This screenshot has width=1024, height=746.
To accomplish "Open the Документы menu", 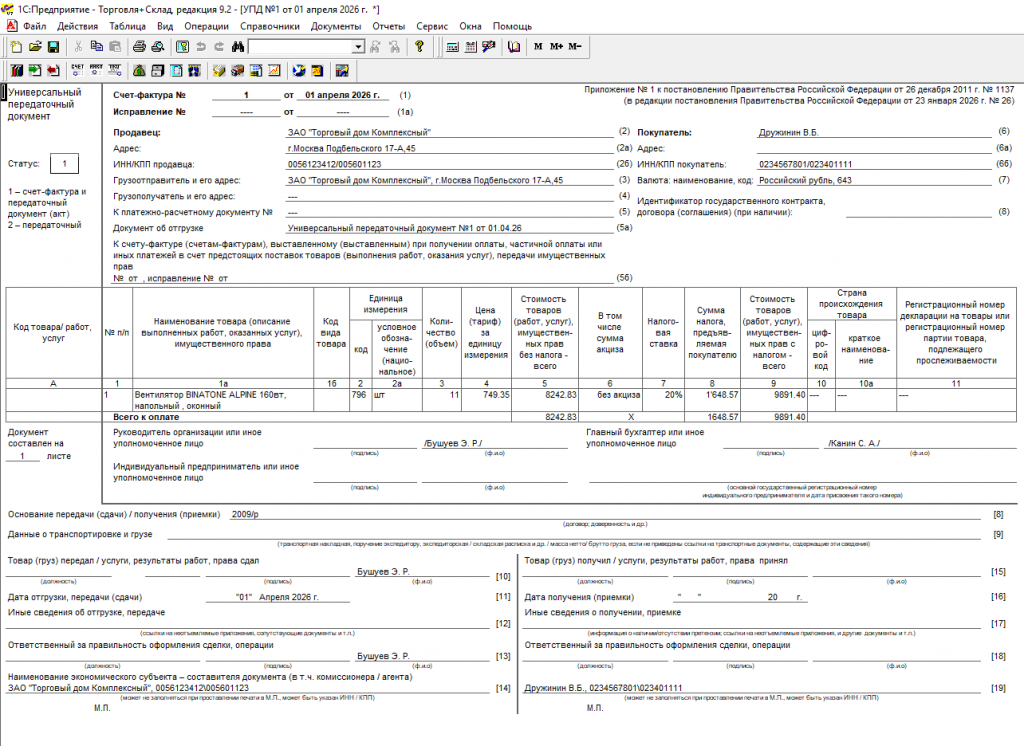I will (336, 26).
